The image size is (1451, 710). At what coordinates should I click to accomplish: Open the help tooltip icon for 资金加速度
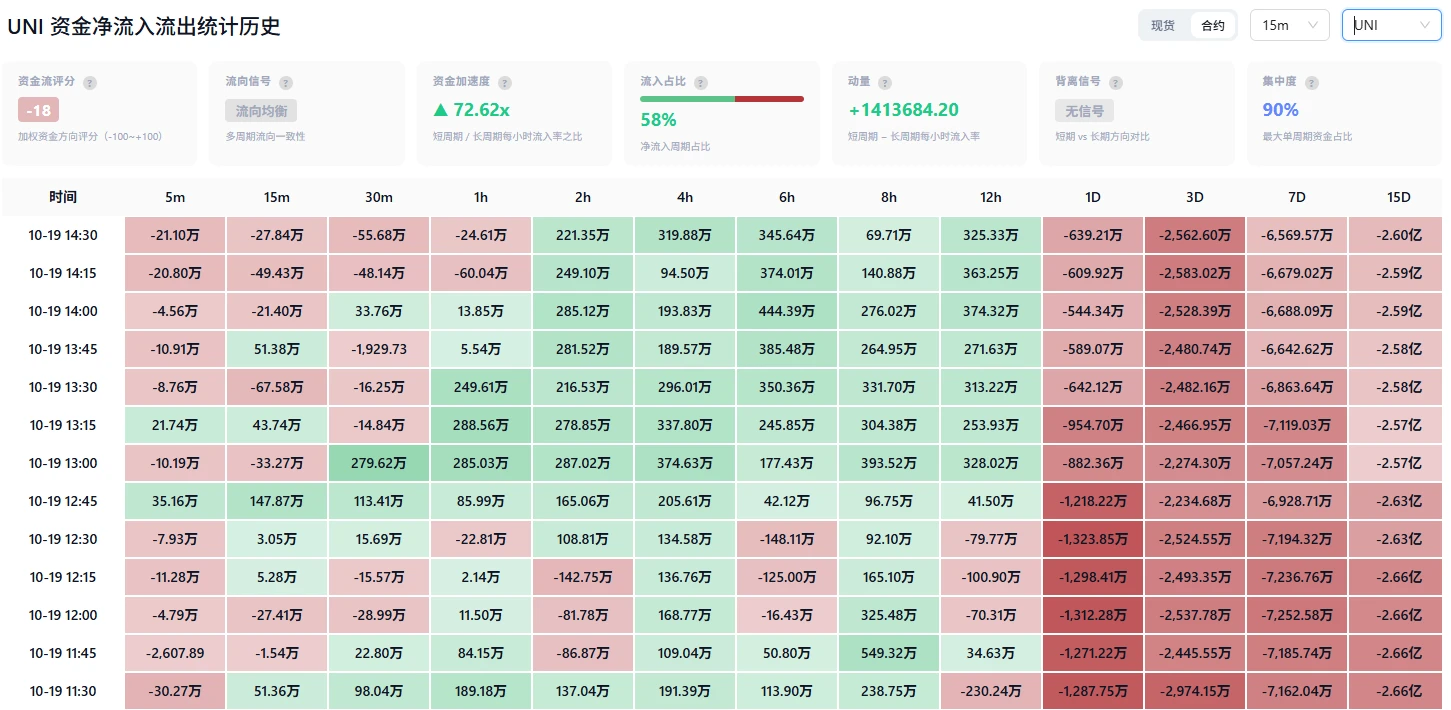point(505,83)
